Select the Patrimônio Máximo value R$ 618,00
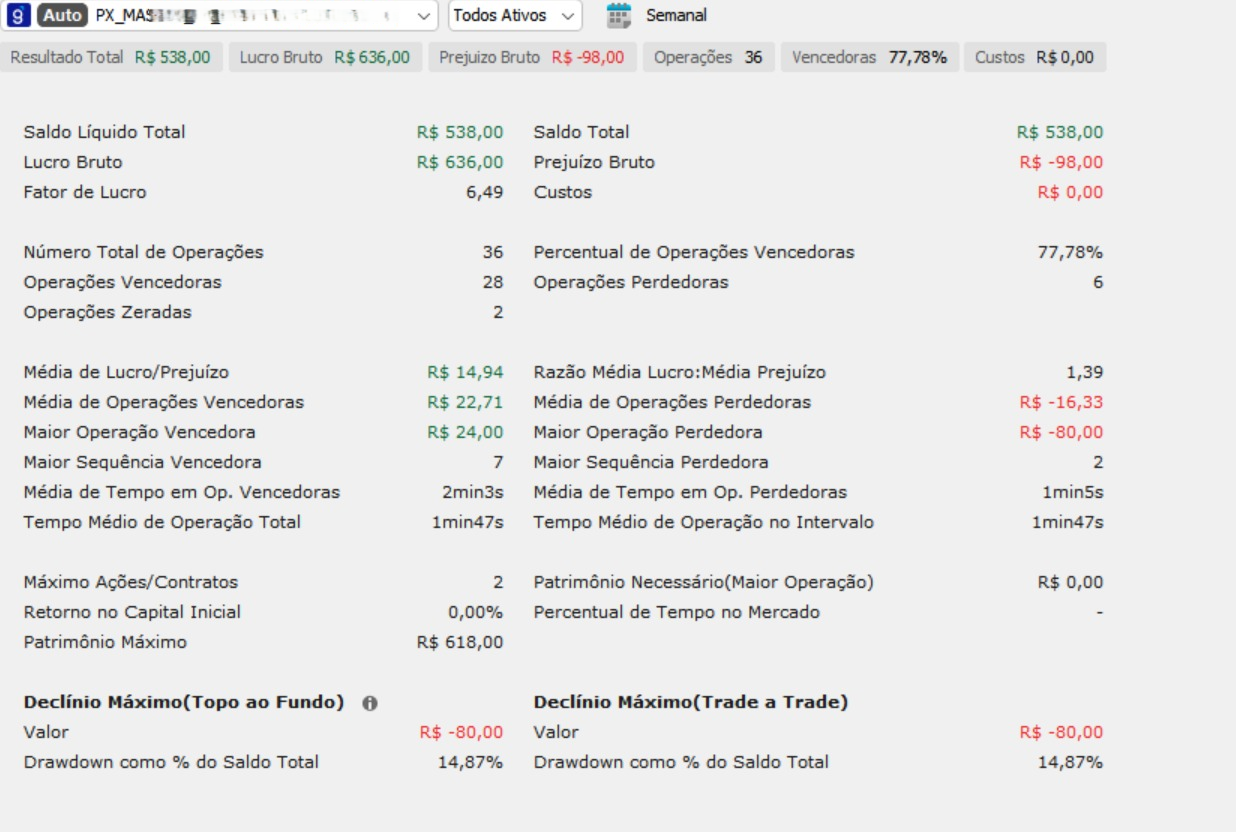The width and height of the screenshot is (1236, 832). [x=460, y=642]
